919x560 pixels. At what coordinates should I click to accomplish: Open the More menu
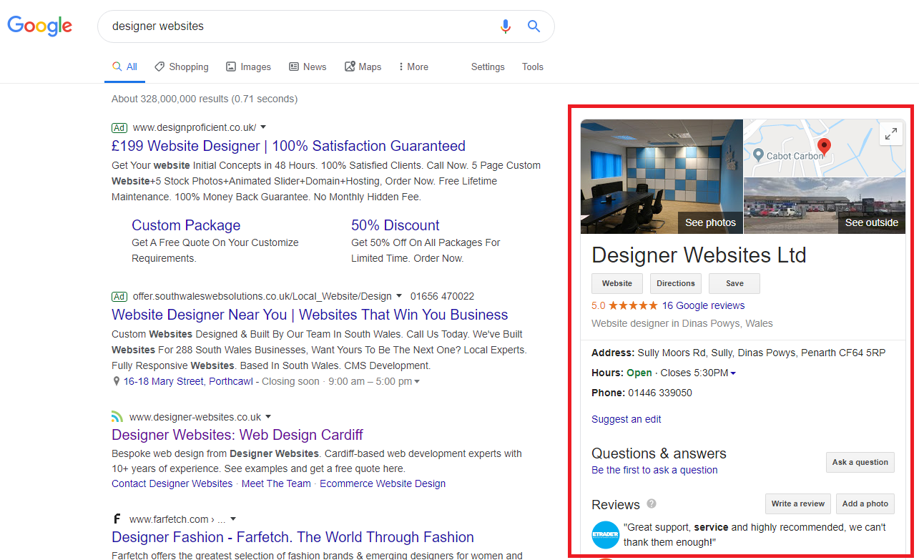tap(413, 67)
